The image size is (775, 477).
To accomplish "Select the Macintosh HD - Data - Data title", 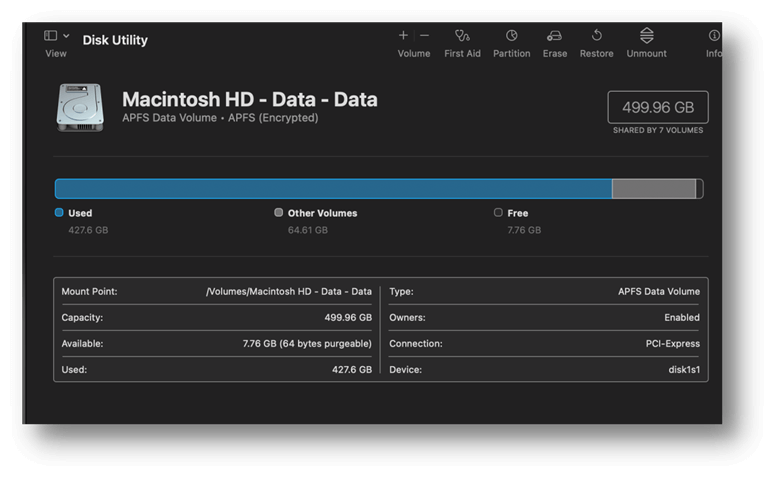I will [x=250, y=99].
